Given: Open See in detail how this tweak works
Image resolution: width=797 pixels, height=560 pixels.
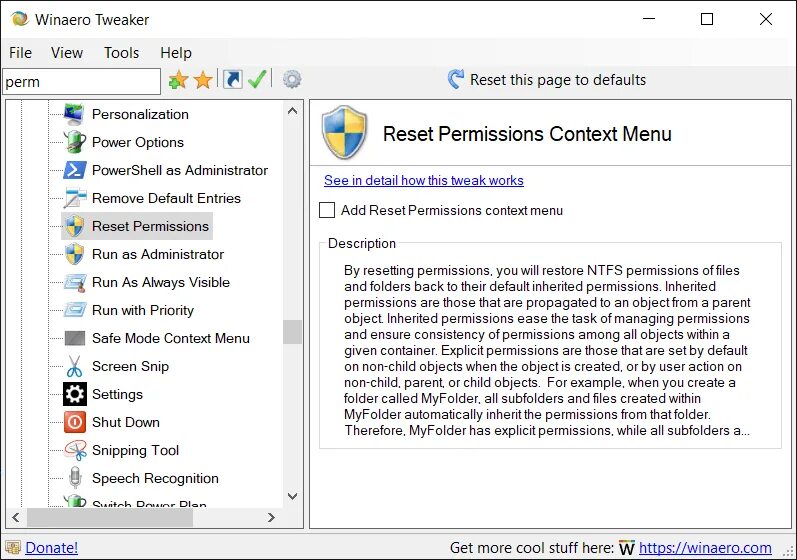Looking at the screenshot, I should coord(424,180).
